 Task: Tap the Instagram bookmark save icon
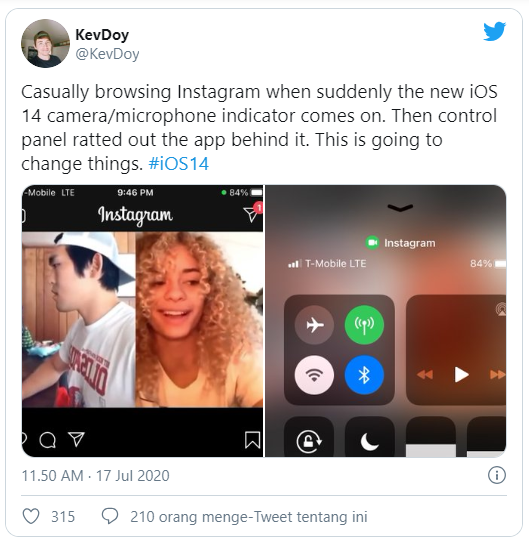click(252, 440)
